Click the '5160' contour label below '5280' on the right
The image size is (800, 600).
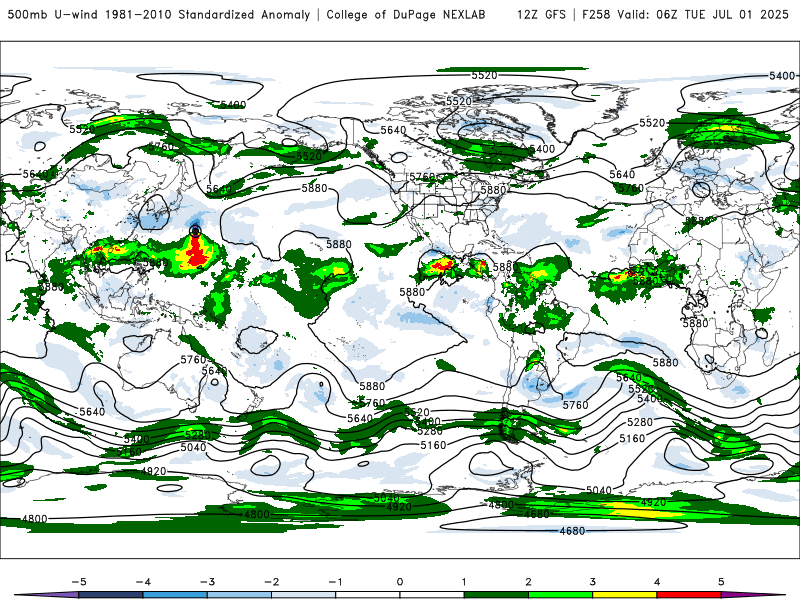(x=632, y=438)
